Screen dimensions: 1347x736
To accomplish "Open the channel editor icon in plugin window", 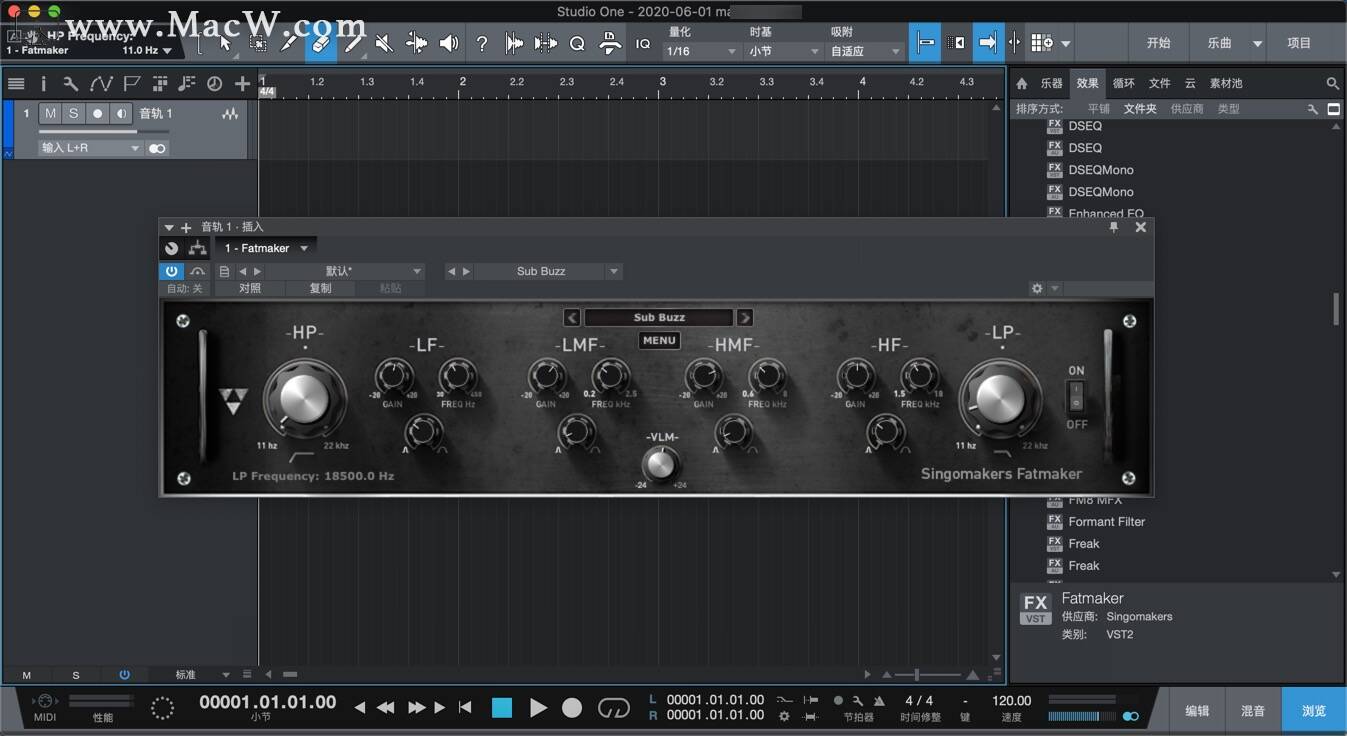I will 171,248.
